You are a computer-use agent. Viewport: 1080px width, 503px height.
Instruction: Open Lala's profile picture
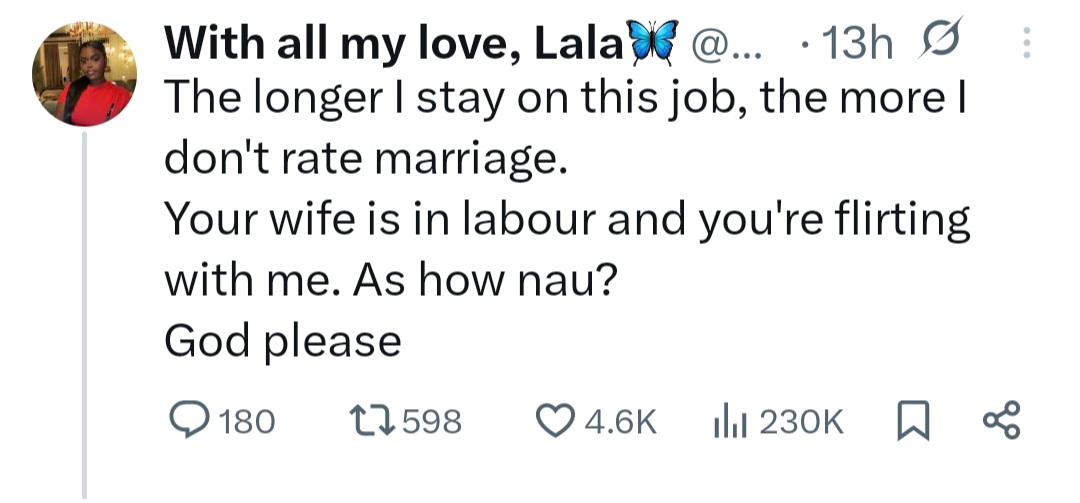coord(83,75)
